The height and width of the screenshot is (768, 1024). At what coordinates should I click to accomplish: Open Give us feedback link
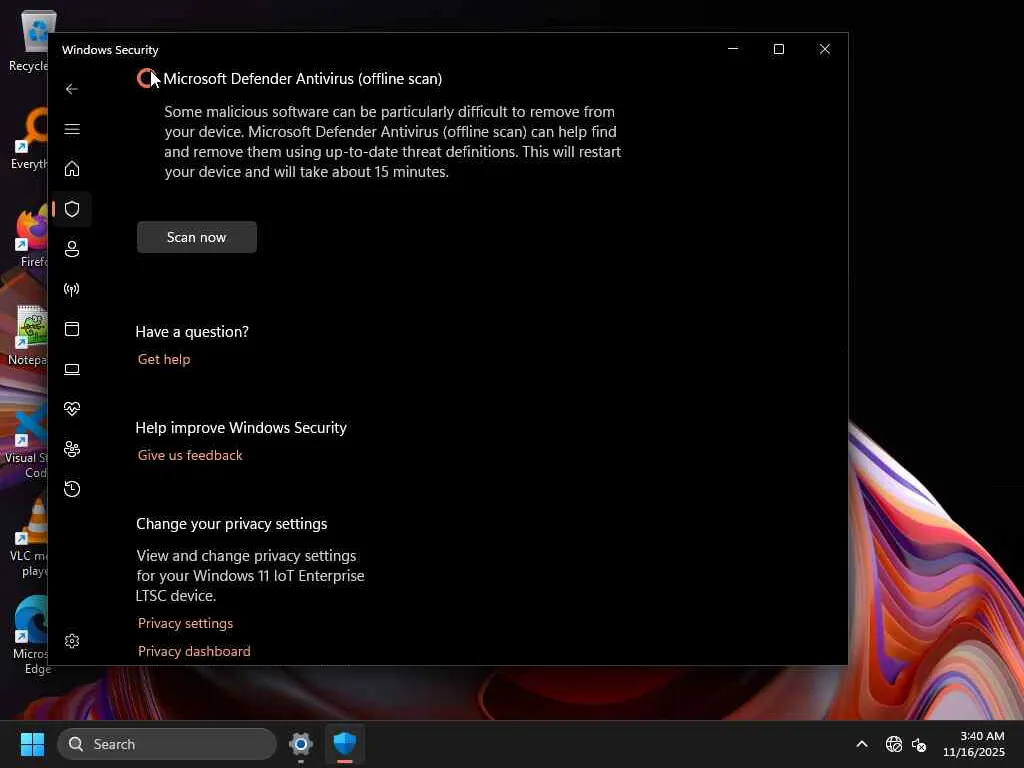(x=190, y=455)
